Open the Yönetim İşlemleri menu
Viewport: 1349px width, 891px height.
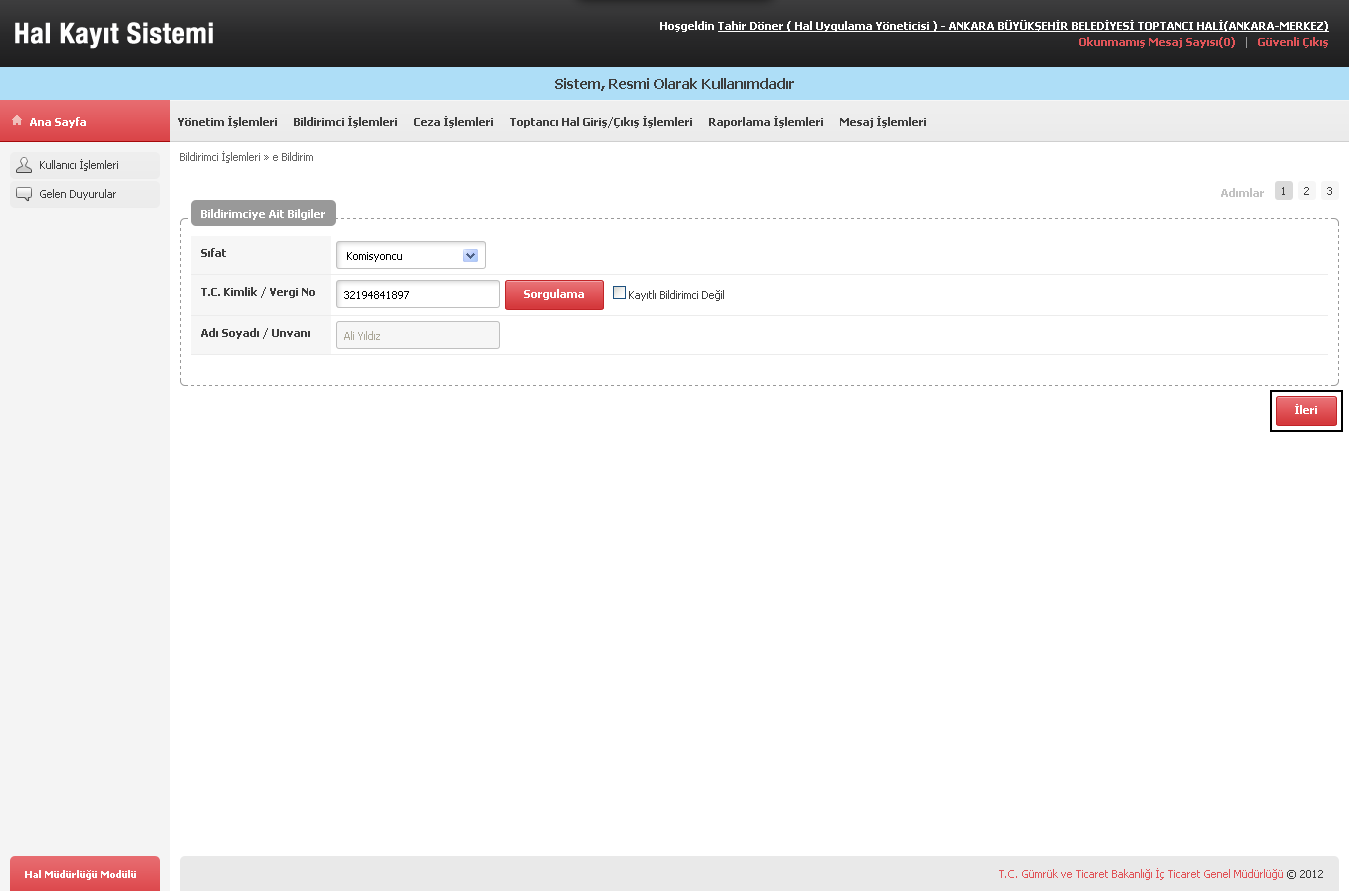[227, 122]
